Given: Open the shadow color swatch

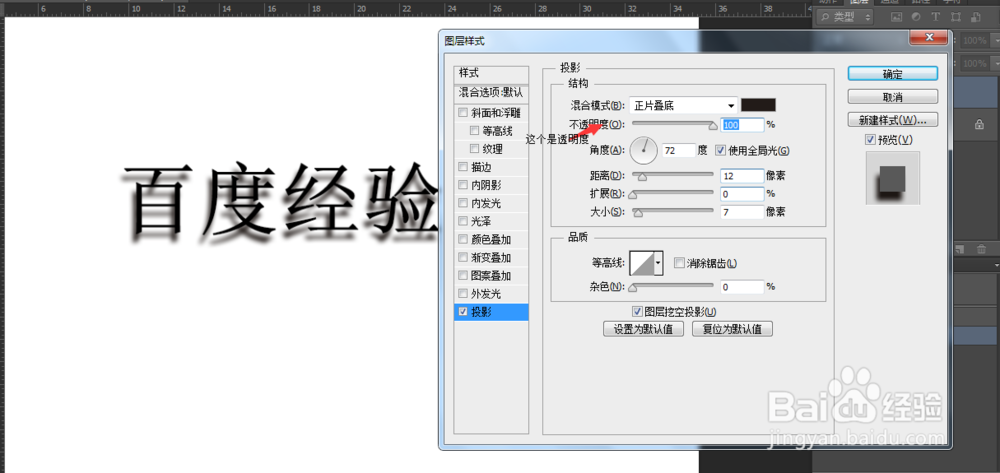Looking at the screenshot, I should [x=758, y=106].
